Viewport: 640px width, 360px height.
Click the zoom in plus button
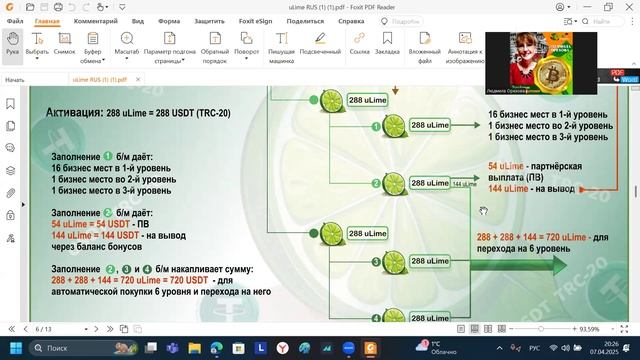[x=574, y=329]
